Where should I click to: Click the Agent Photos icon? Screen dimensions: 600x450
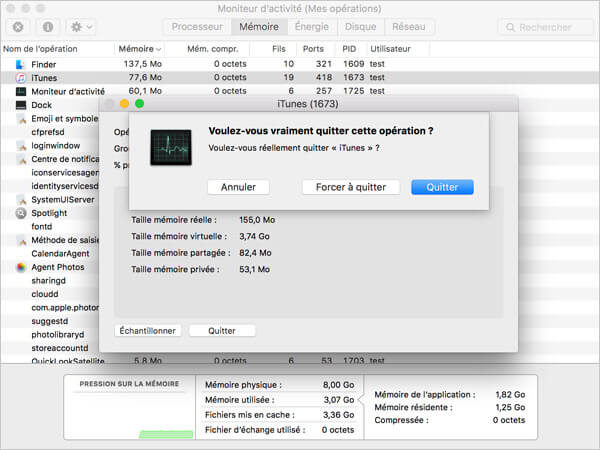tap(21, 267)
